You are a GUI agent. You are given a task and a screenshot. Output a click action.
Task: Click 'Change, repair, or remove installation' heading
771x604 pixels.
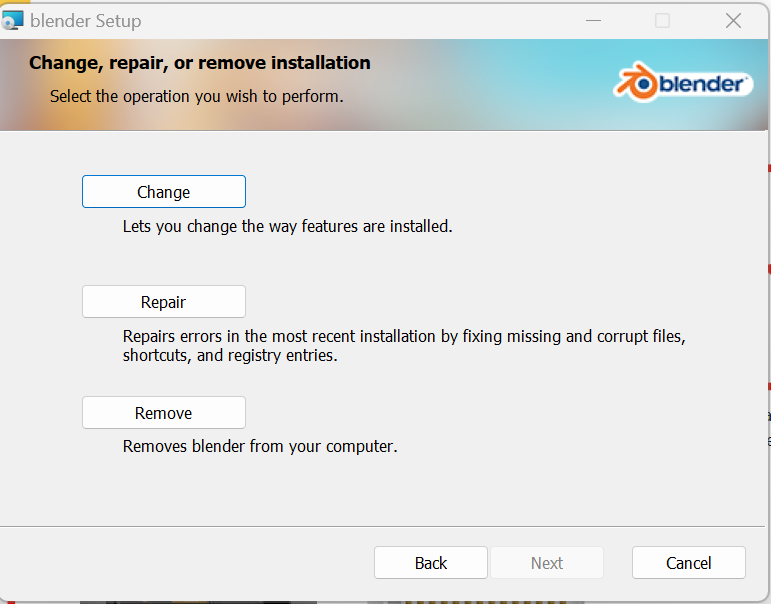[x=200, y=63]
